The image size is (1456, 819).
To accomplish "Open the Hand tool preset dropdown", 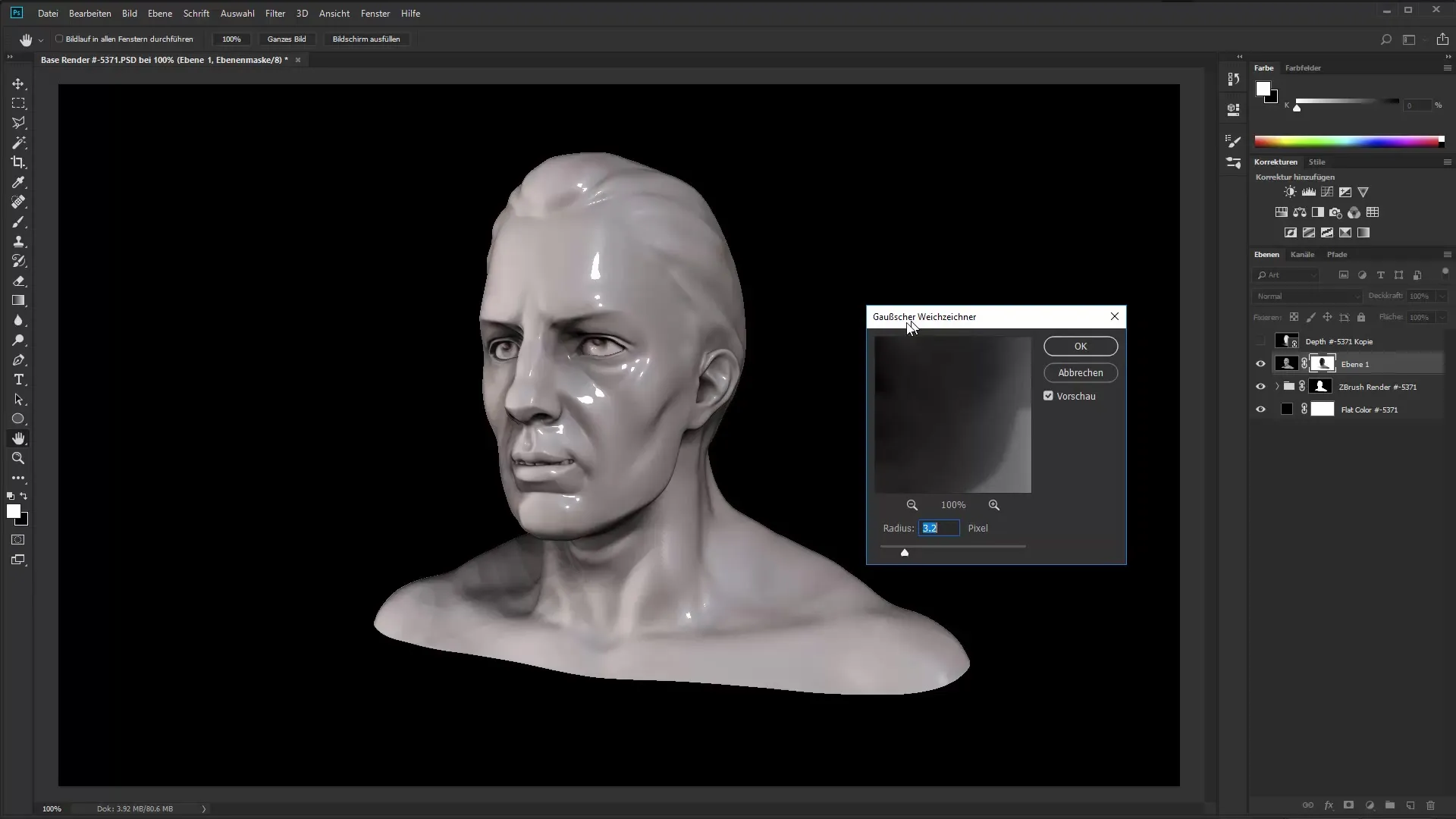I will click(x=40, y=40).
